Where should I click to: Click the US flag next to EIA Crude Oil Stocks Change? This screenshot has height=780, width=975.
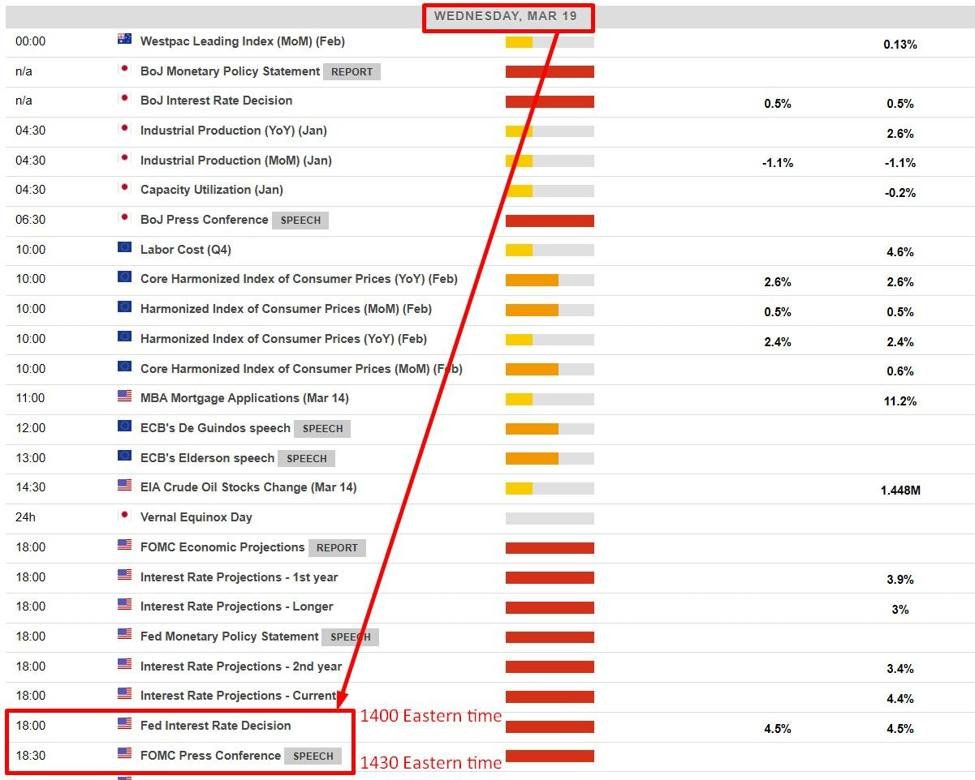tap(124, 486)
